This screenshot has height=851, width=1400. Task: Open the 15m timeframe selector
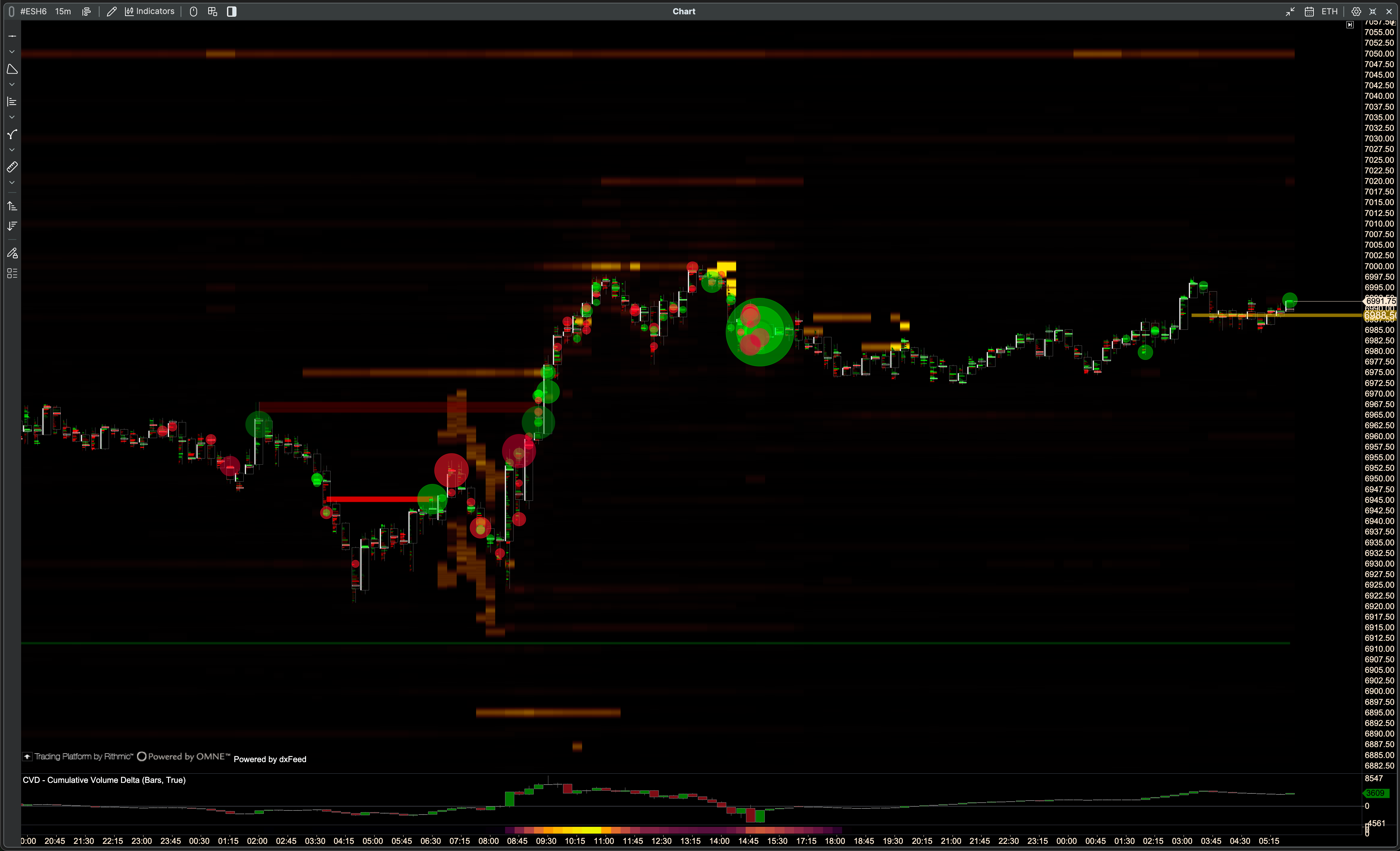pos(63,11)
